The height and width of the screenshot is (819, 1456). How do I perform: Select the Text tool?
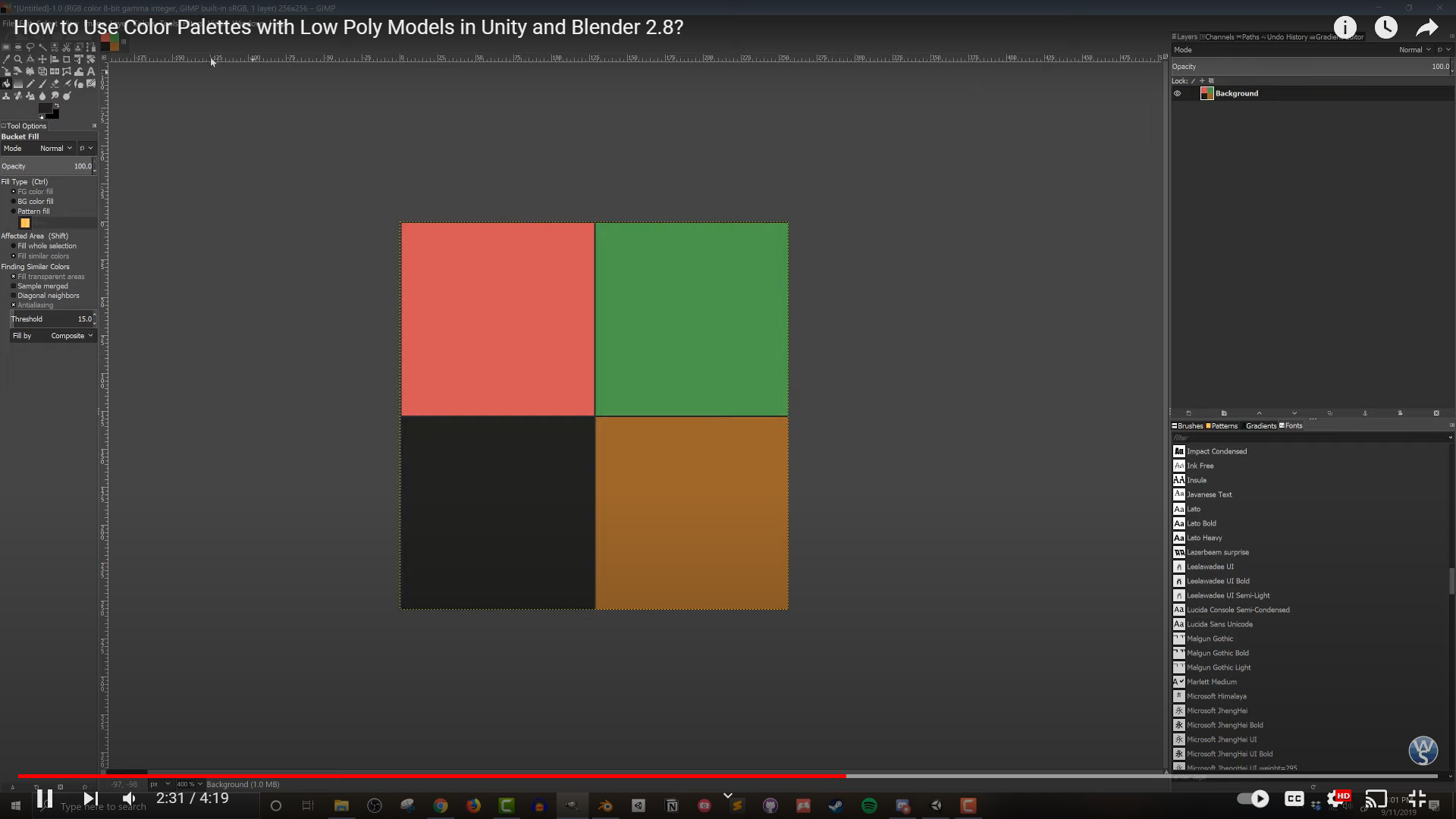91,71
